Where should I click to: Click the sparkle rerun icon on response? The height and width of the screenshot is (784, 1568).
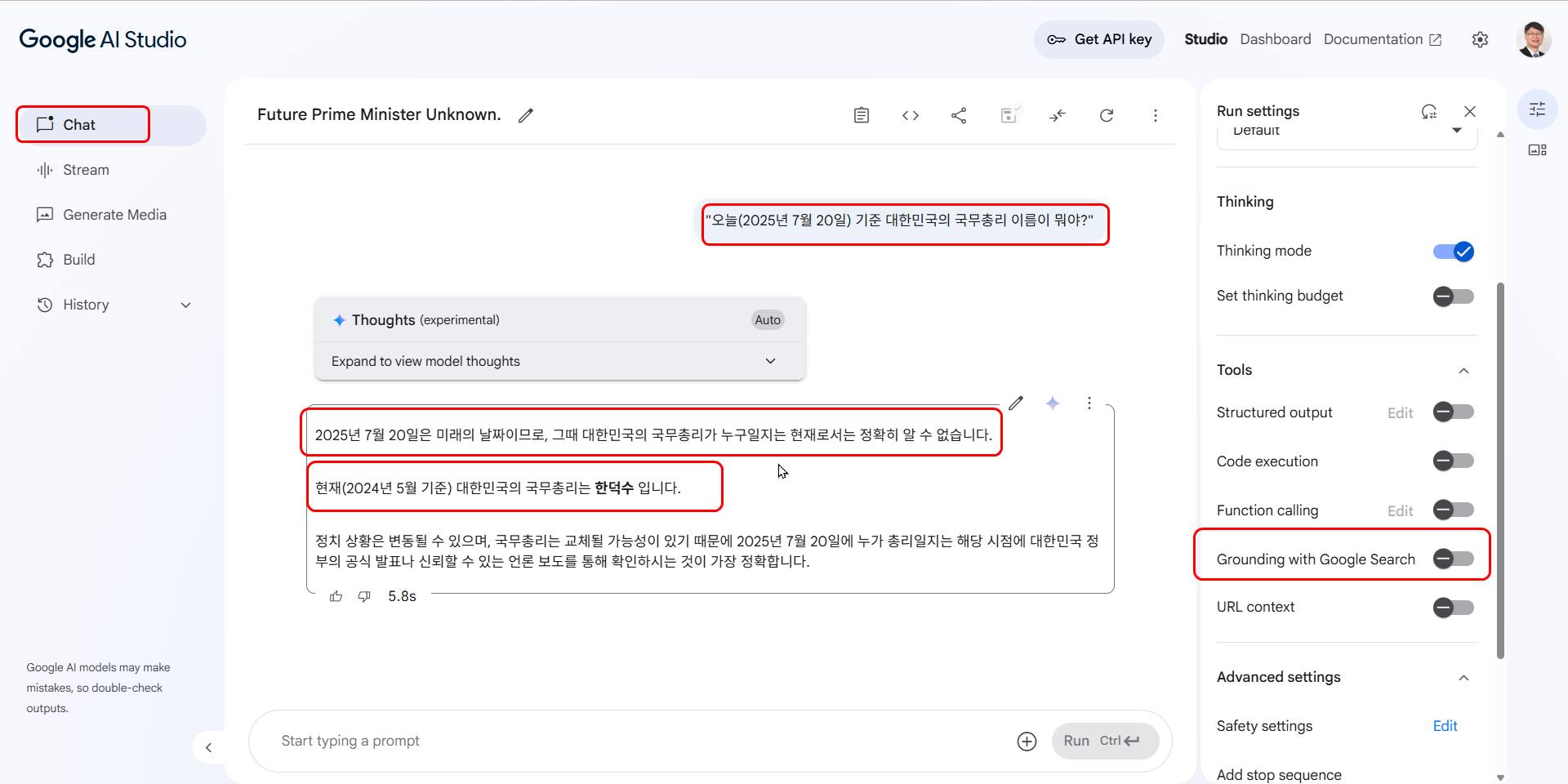tap(1053, 403)
